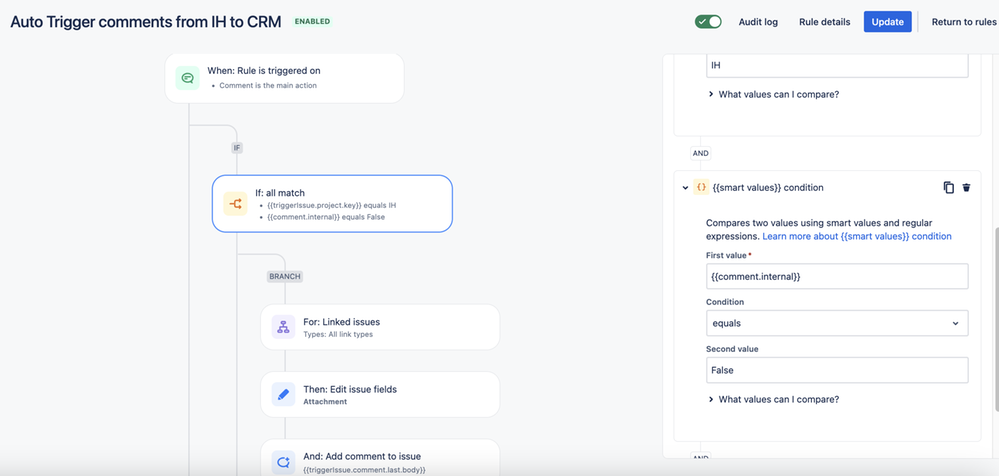Duplicate the smart values condition
The width and height of the screenshot is (999, 476).
pos(949,187)
